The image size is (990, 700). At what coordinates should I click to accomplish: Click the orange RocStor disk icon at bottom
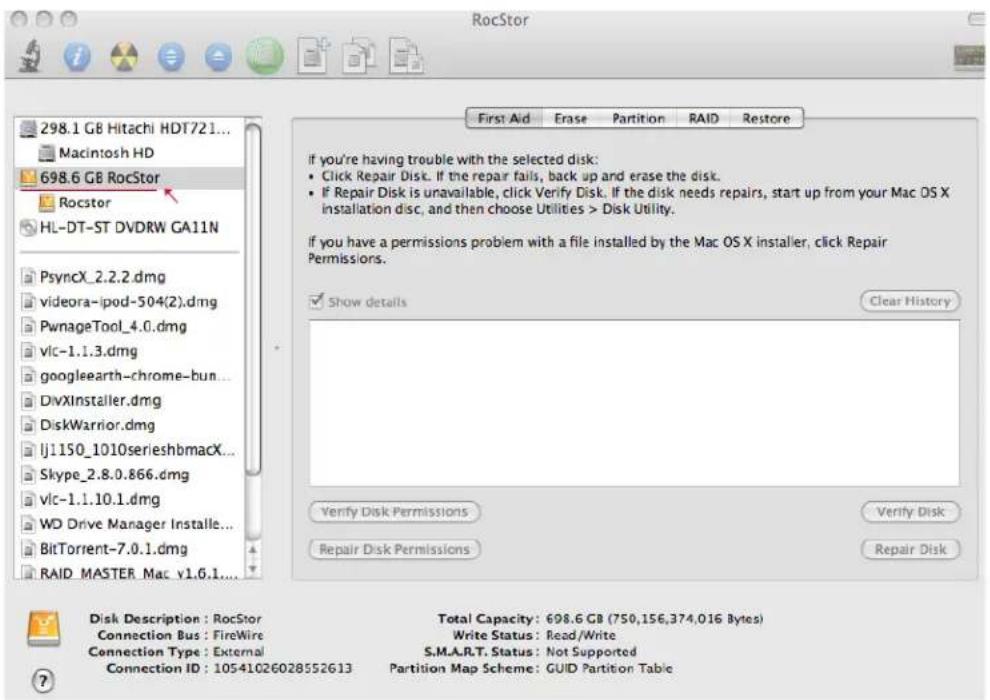44,629
